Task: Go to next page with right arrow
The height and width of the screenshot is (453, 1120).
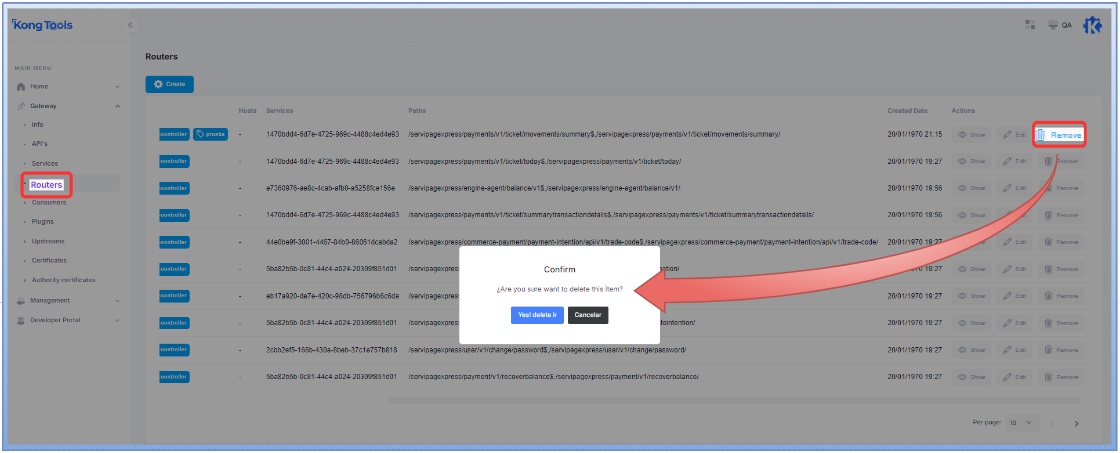Action: pyautogui.click(x=1076, y=424)
